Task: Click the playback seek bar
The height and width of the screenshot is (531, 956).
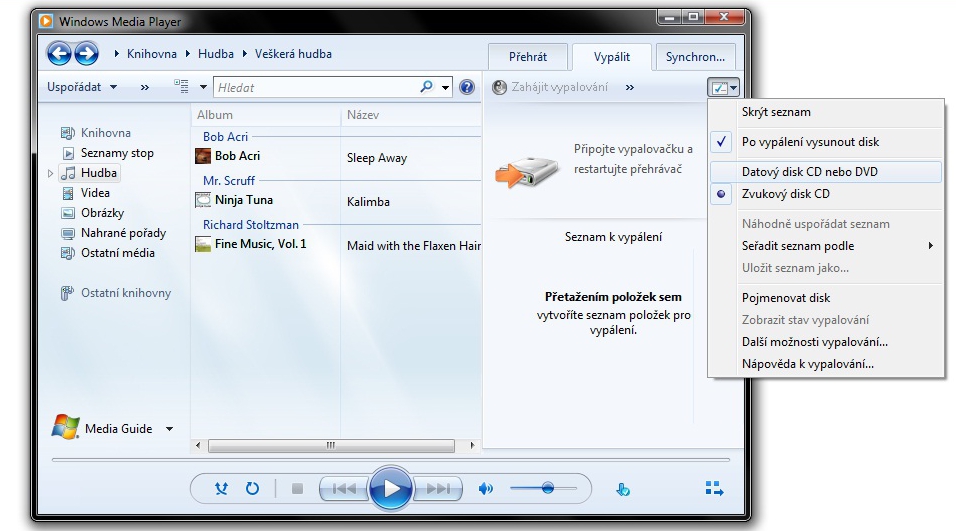Action: tap(391, 460)
